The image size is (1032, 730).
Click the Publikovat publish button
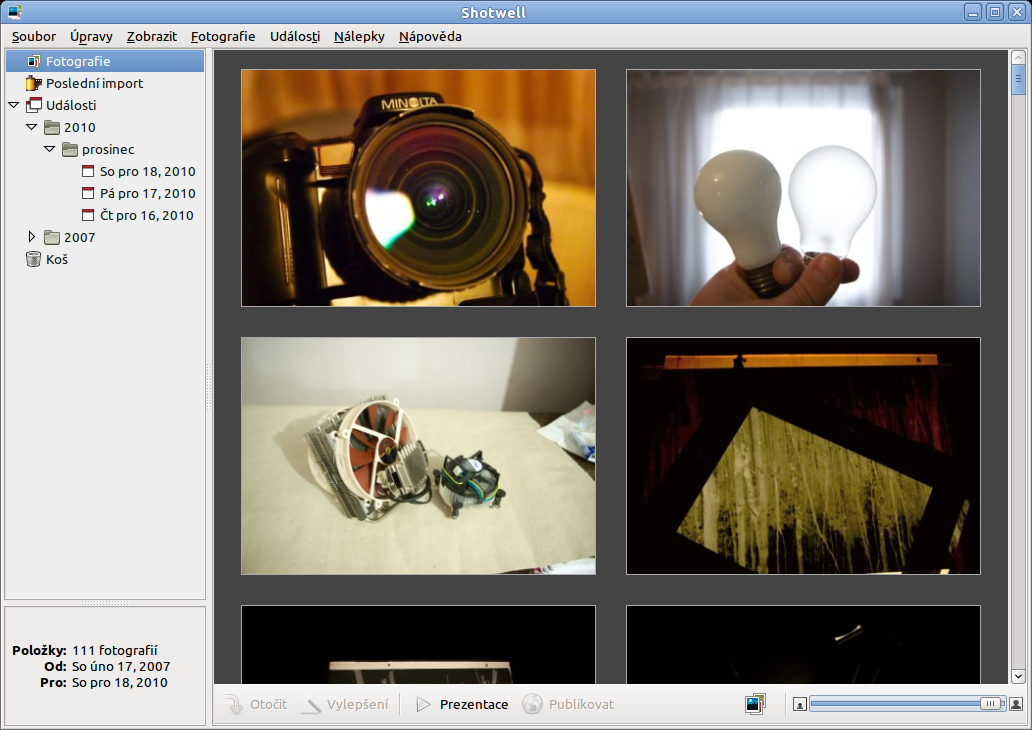[569, 704]
